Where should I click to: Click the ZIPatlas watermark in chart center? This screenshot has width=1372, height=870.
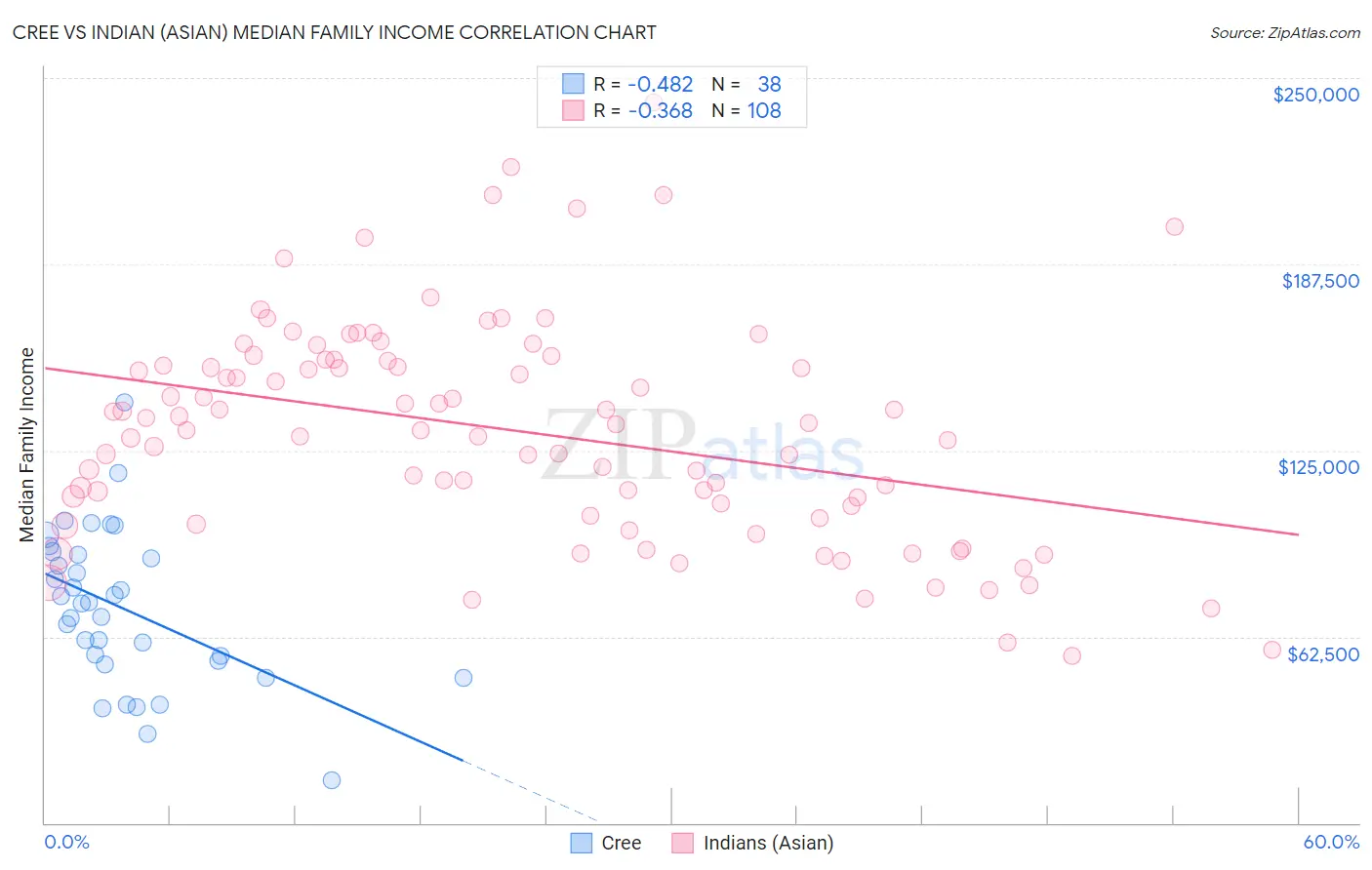703,447
